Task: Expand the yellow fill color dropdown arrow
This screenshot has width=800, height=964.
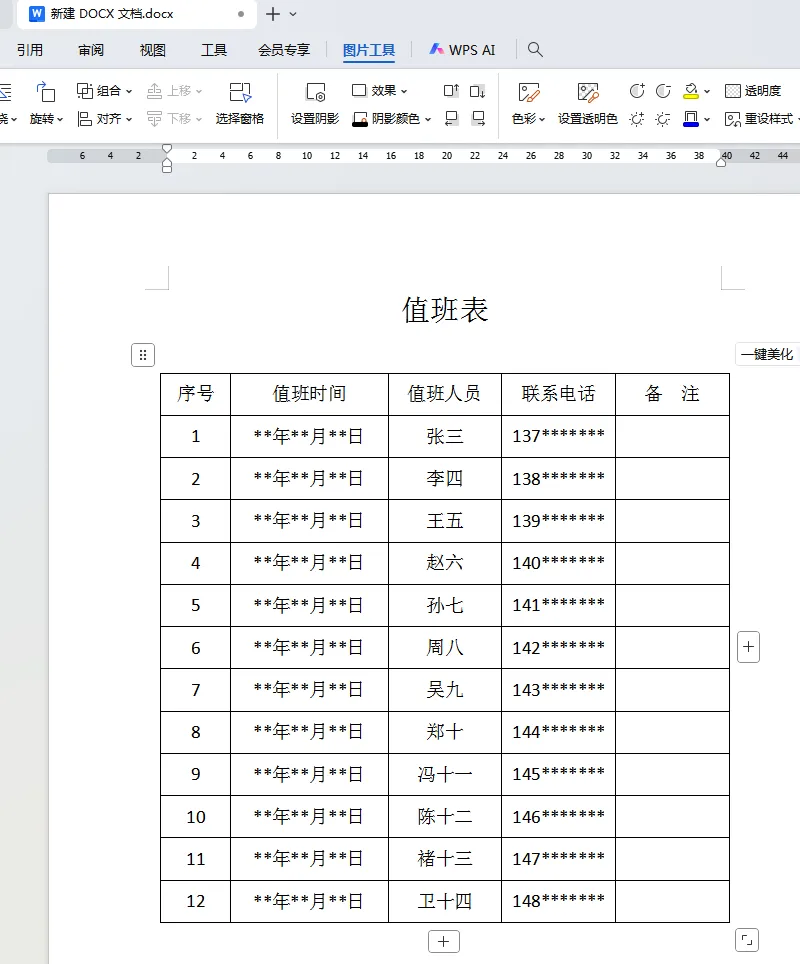Action: pos(707,92)
